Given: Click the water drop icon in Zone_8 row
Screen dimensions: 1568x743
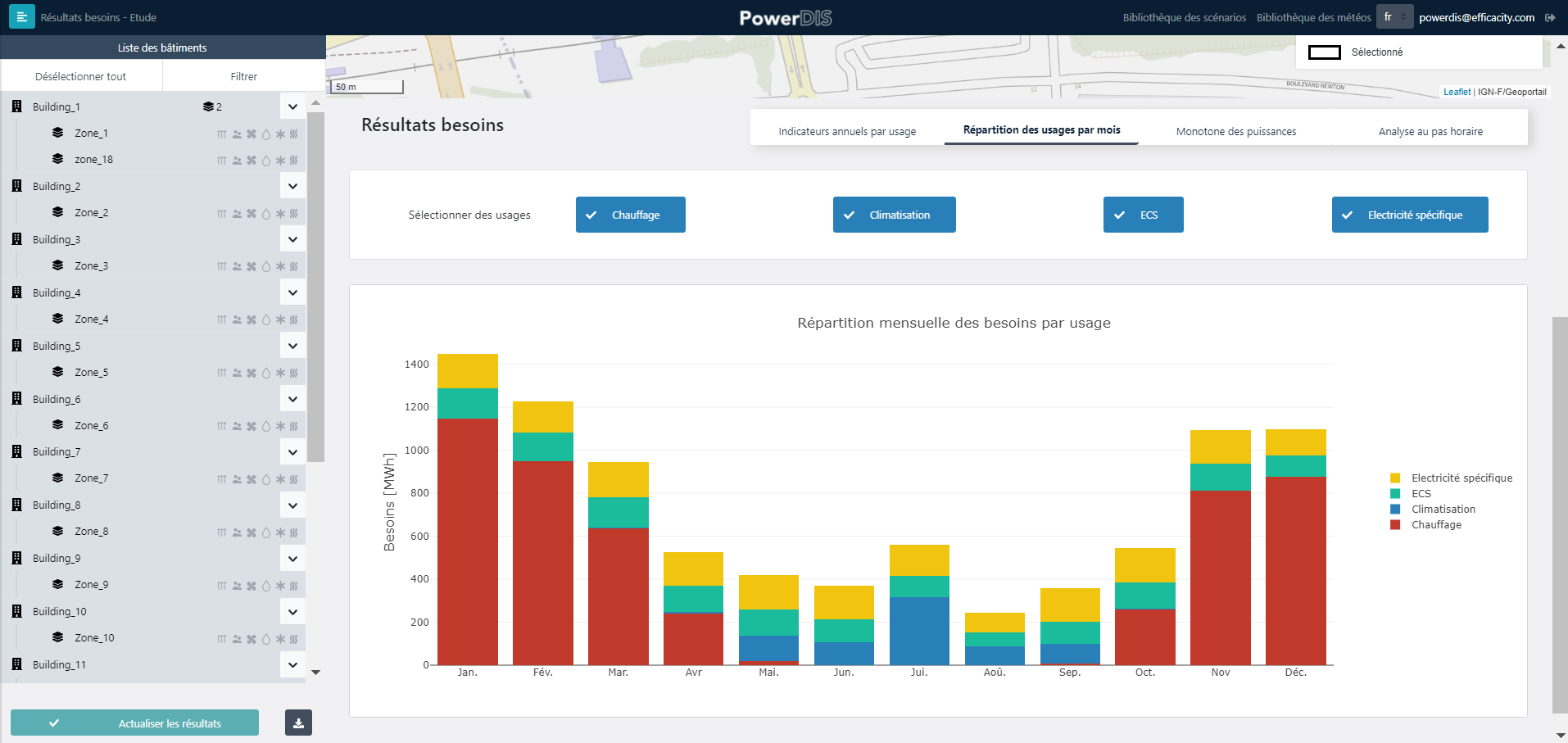Looking at the screenshot, I should pyautogui.click(x=265, y=532).
